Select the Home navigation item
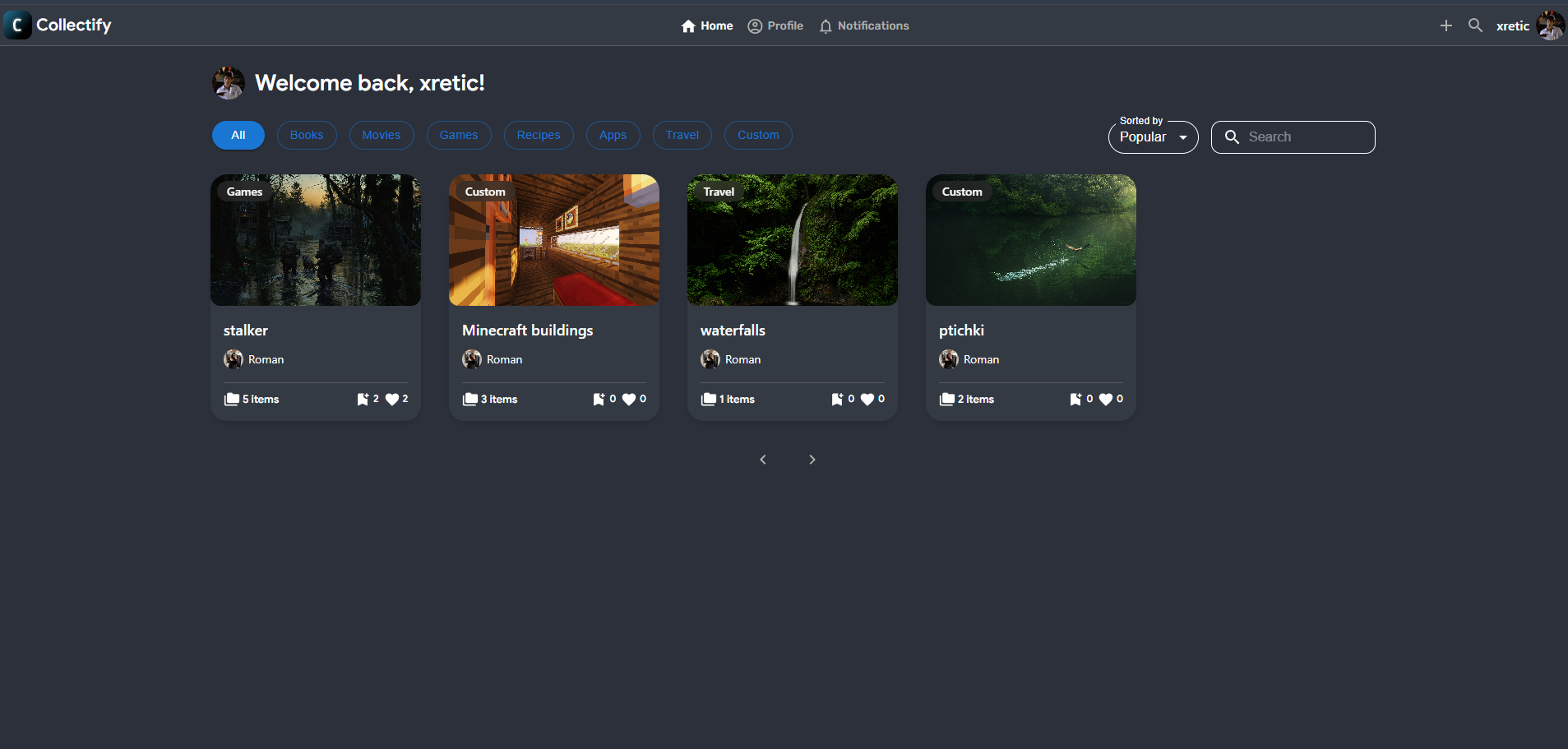Screen dimensions: 1568x749 [707, 25]
